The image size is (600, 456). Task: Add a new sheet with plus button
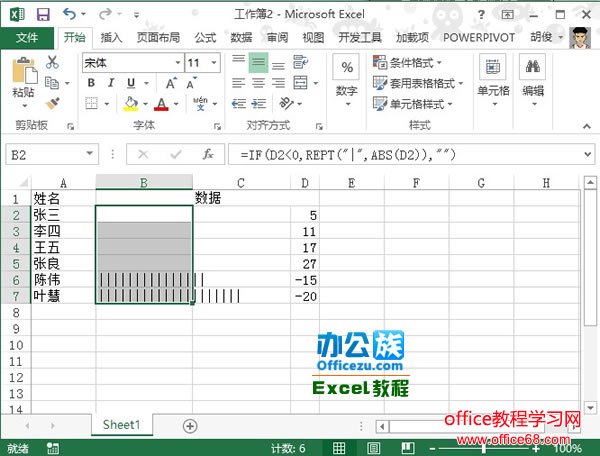pyautogui.click(x=190, y=426)
